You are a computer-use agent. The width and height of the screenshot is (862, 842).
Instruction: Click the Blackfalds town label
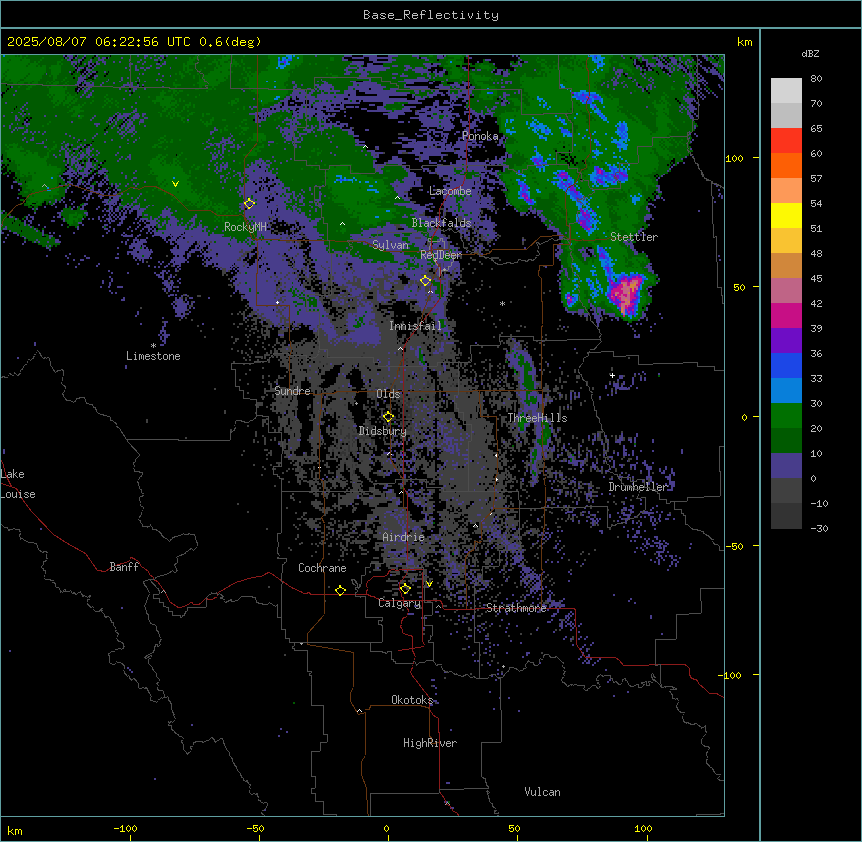441,223
